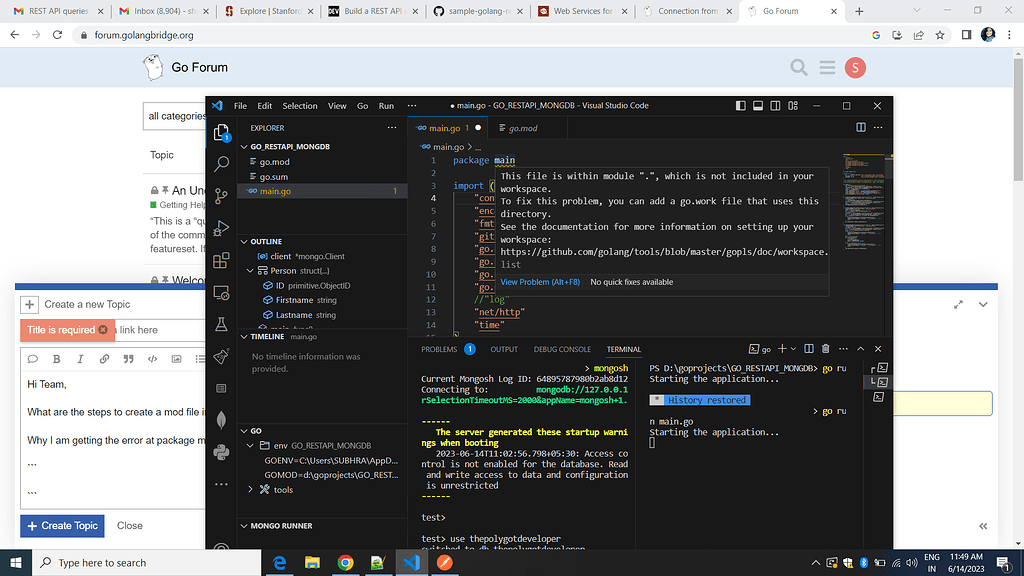Open the Source Control view

click(221, 195)
